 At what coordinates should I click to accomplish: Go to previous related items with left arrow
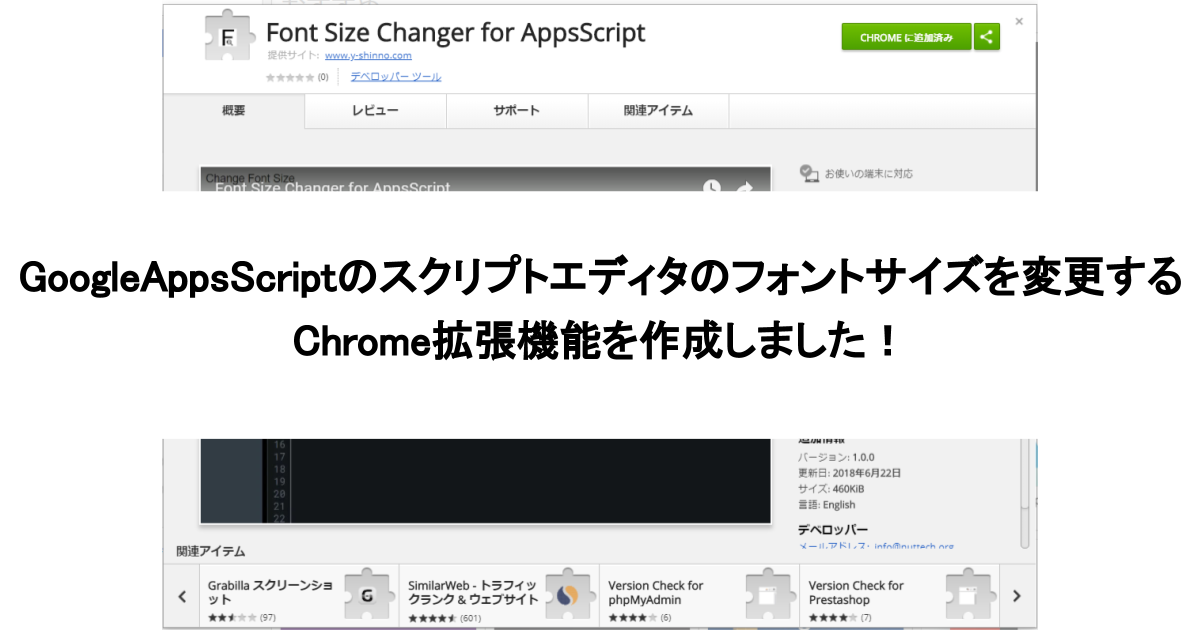pos(182,596)
